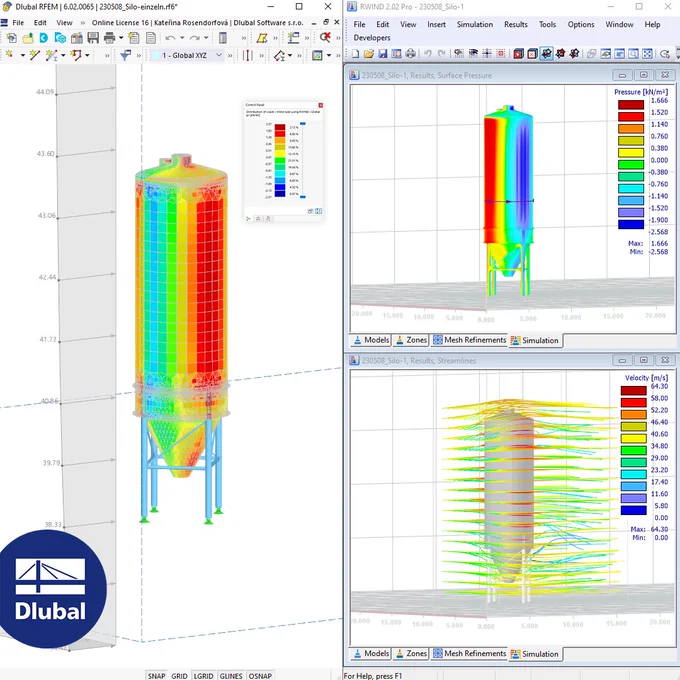Click the dark red 1.666 pressure legend swatch
680x680 pixels.
(x=631, y=105)
